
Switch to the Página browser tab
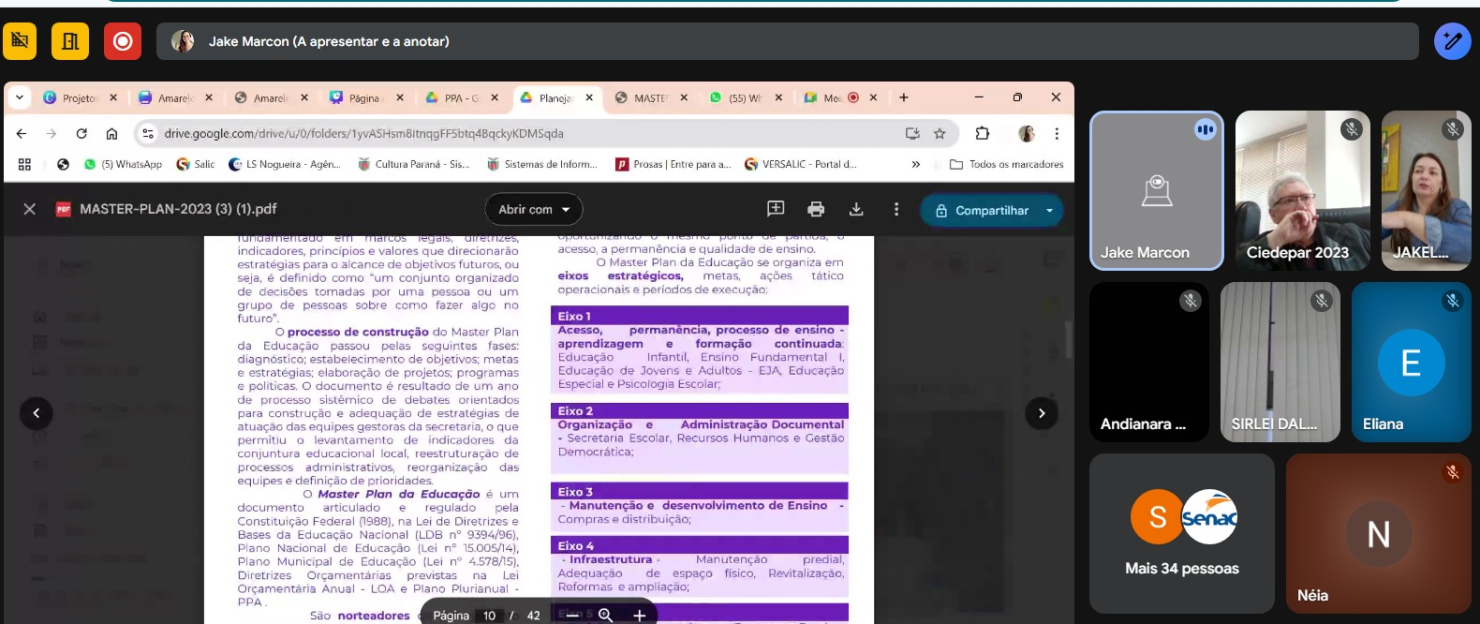coord(368,98)
